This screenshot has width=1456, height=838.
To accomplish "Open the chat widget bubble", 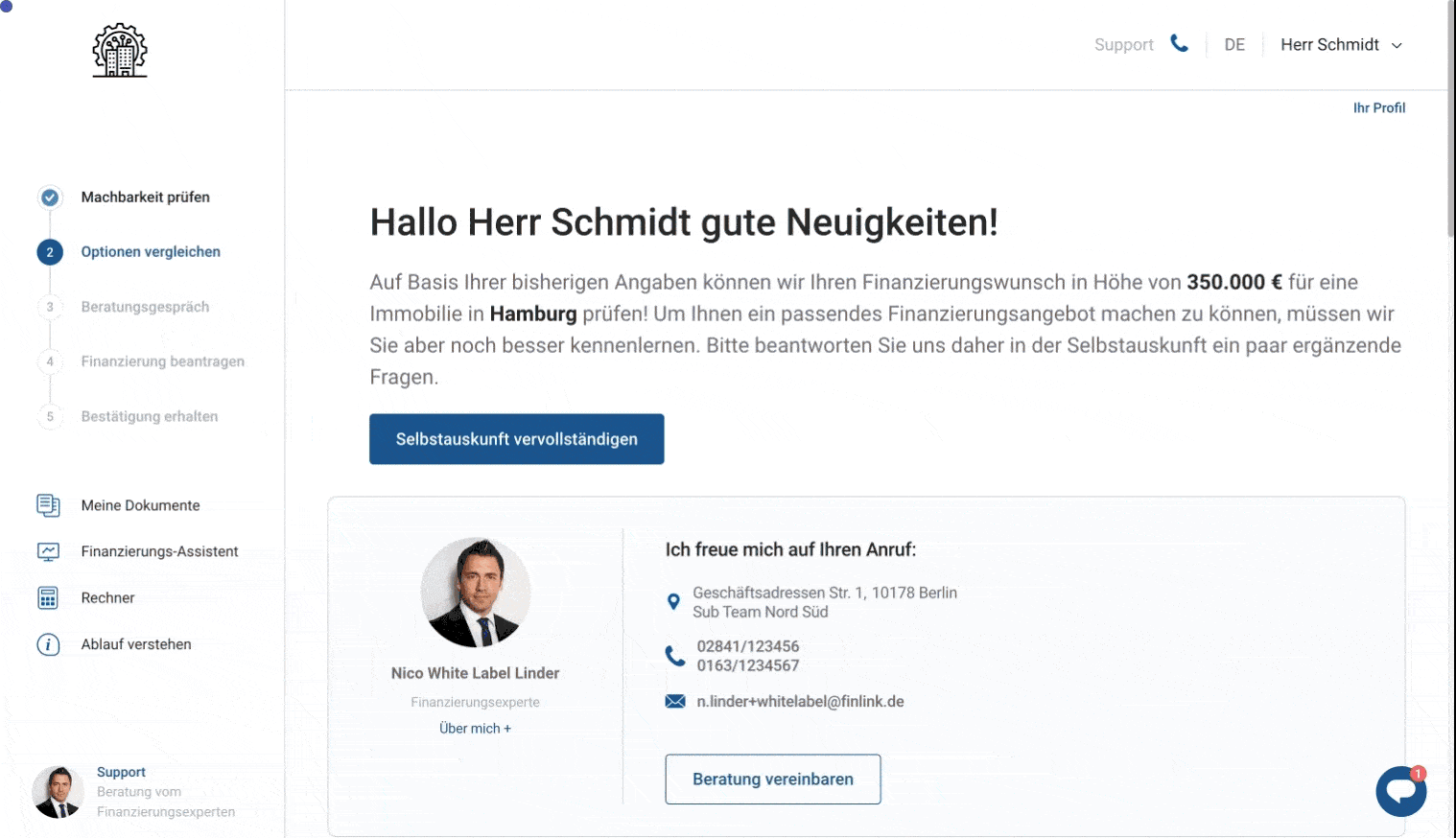I will pos(1400,791).
